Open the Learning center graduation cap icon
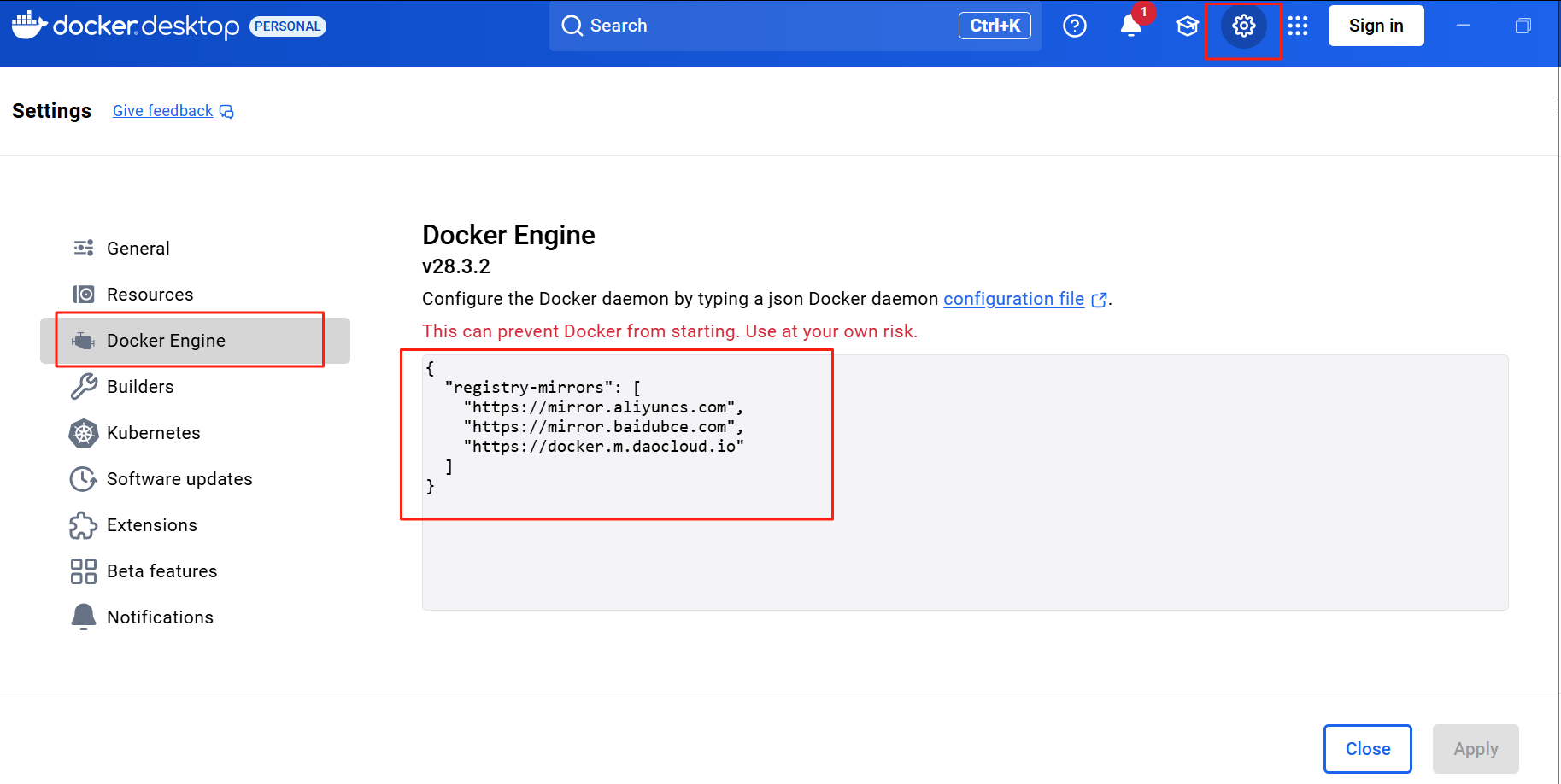Viewport: 1561px width, 784px height. pyautogui.click(x=1188, y=26)
